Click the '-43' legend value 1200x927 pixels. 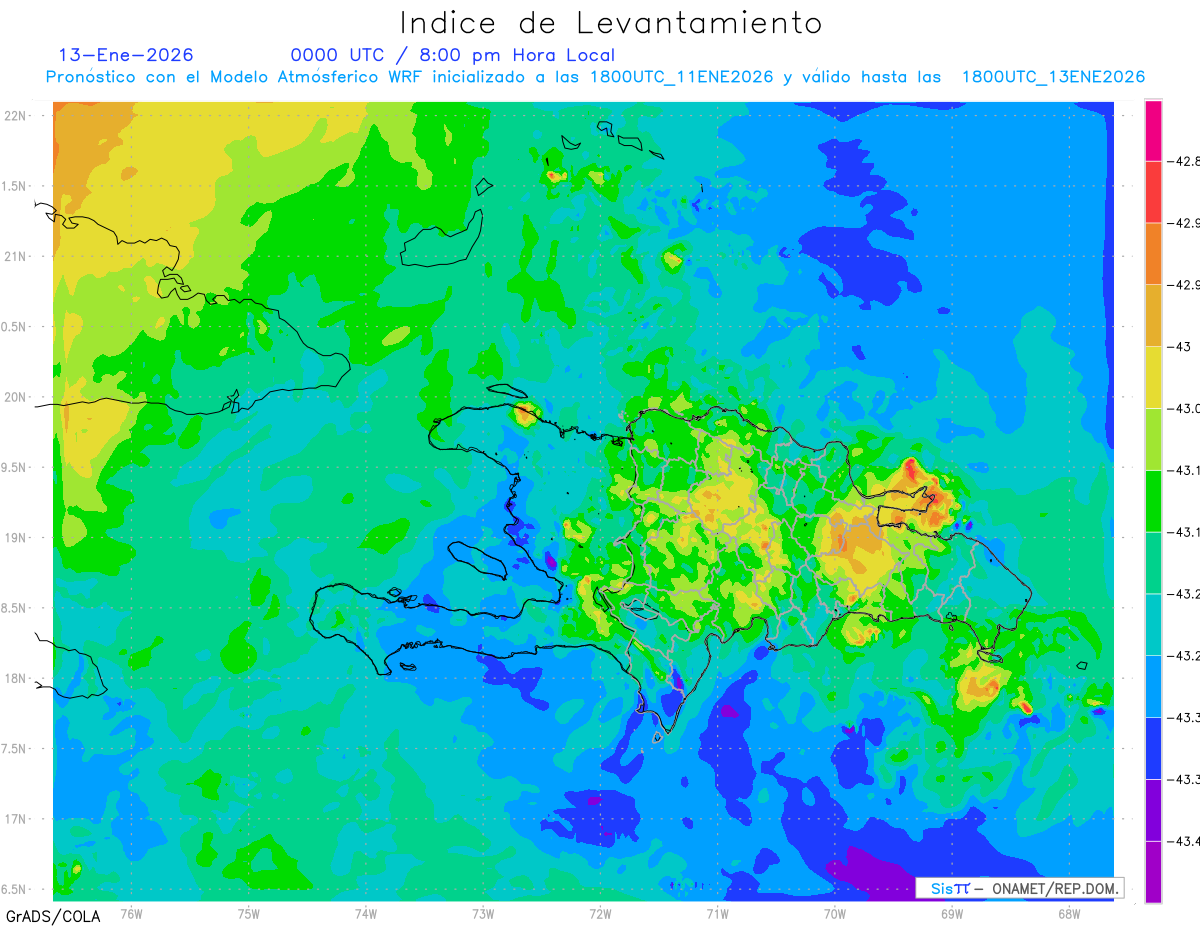coord(1179,346)
